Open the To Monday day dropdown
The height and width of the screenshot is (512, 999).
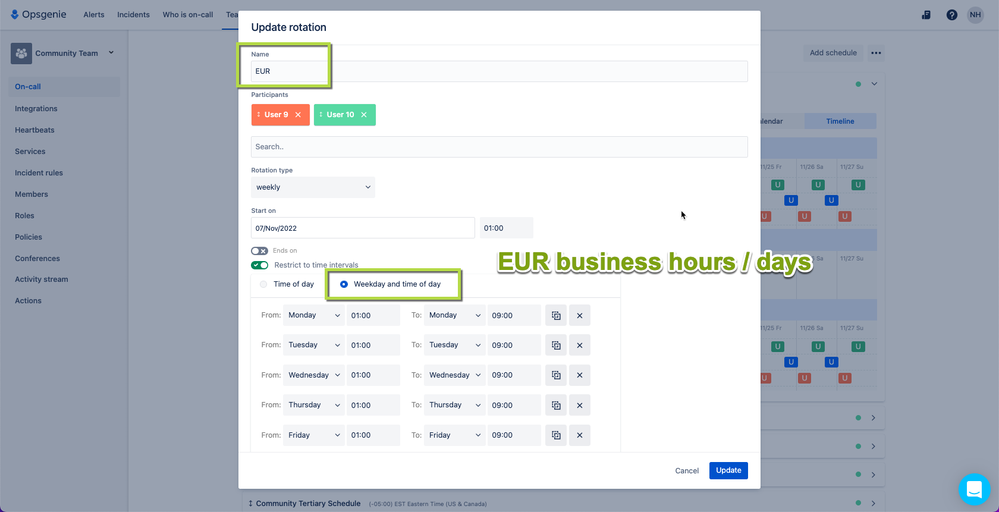point(455,315)
